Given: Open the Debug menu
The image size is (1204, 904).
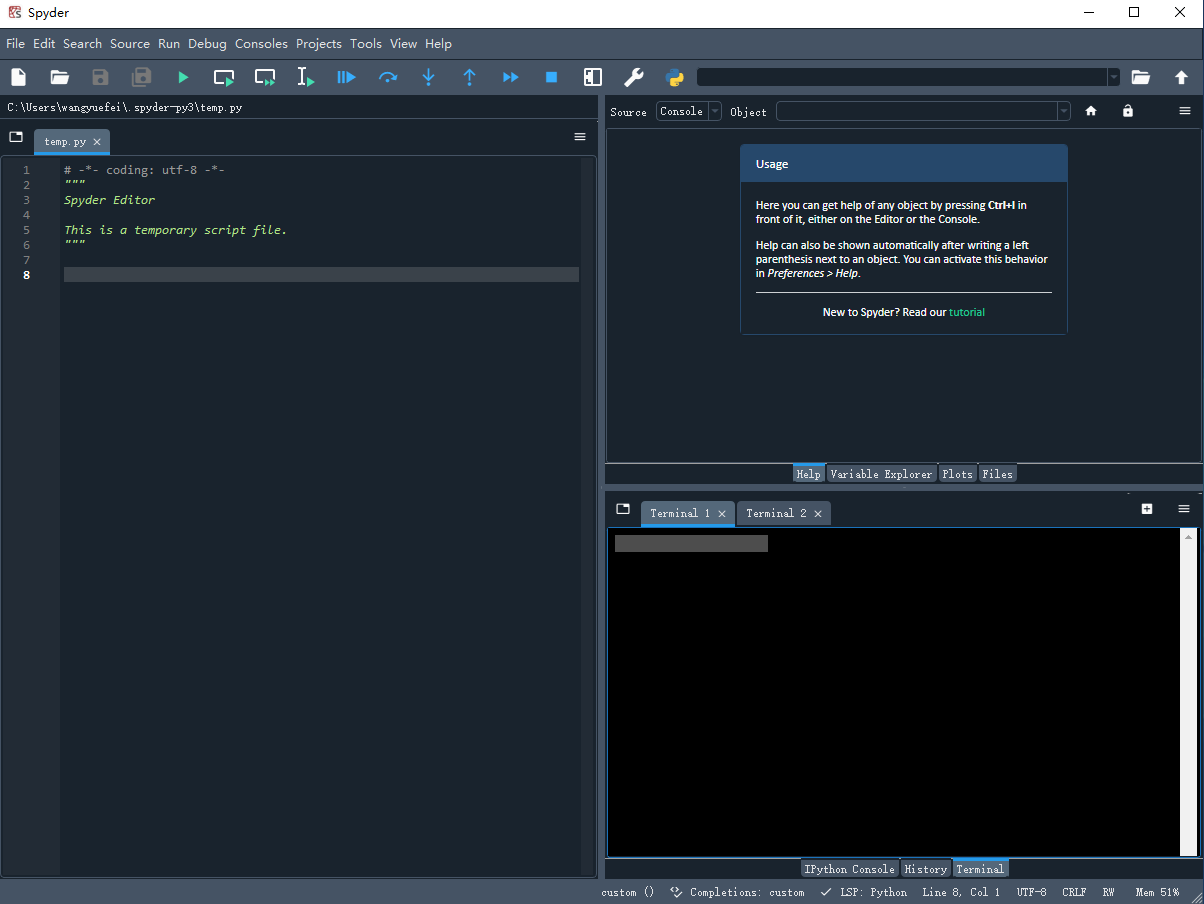Looking at the screenshot, I should click(207, 43).
